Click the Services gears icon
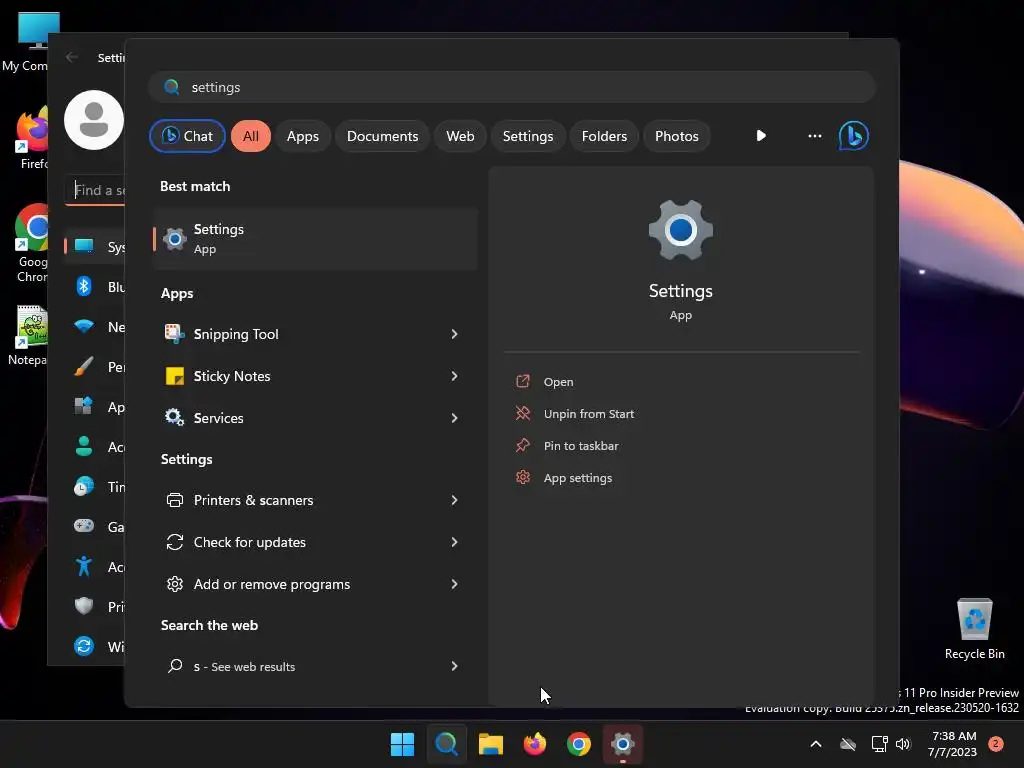Screen dimensions: 1024x768 174,417
